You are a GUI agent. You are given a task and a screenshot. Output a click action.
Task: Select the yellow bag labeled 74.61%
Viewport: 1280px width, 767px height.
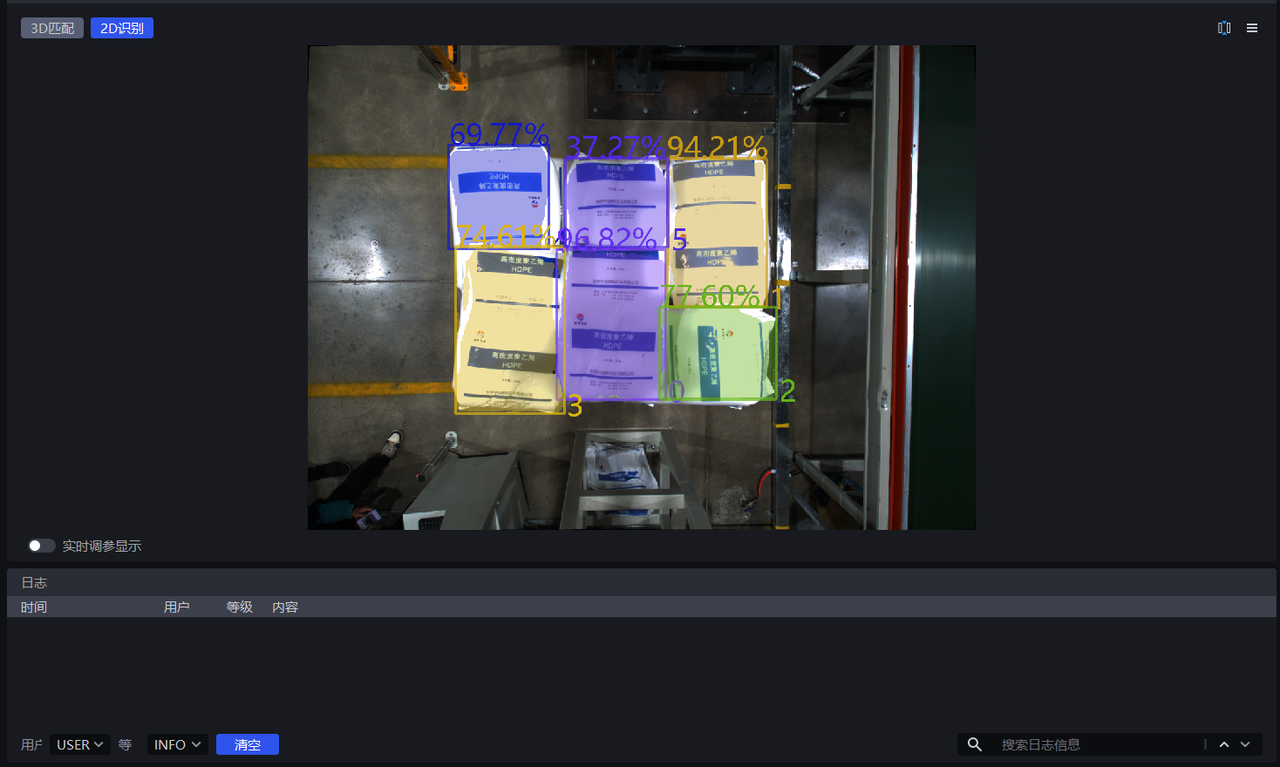508,330
